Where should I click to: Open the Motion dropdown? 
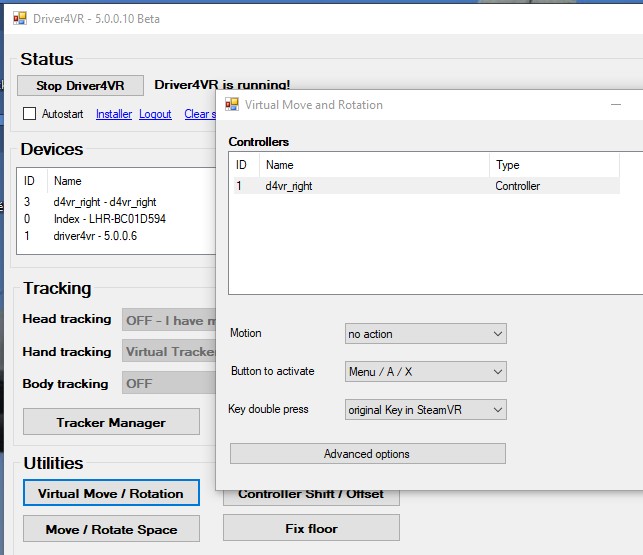point(426,333)
